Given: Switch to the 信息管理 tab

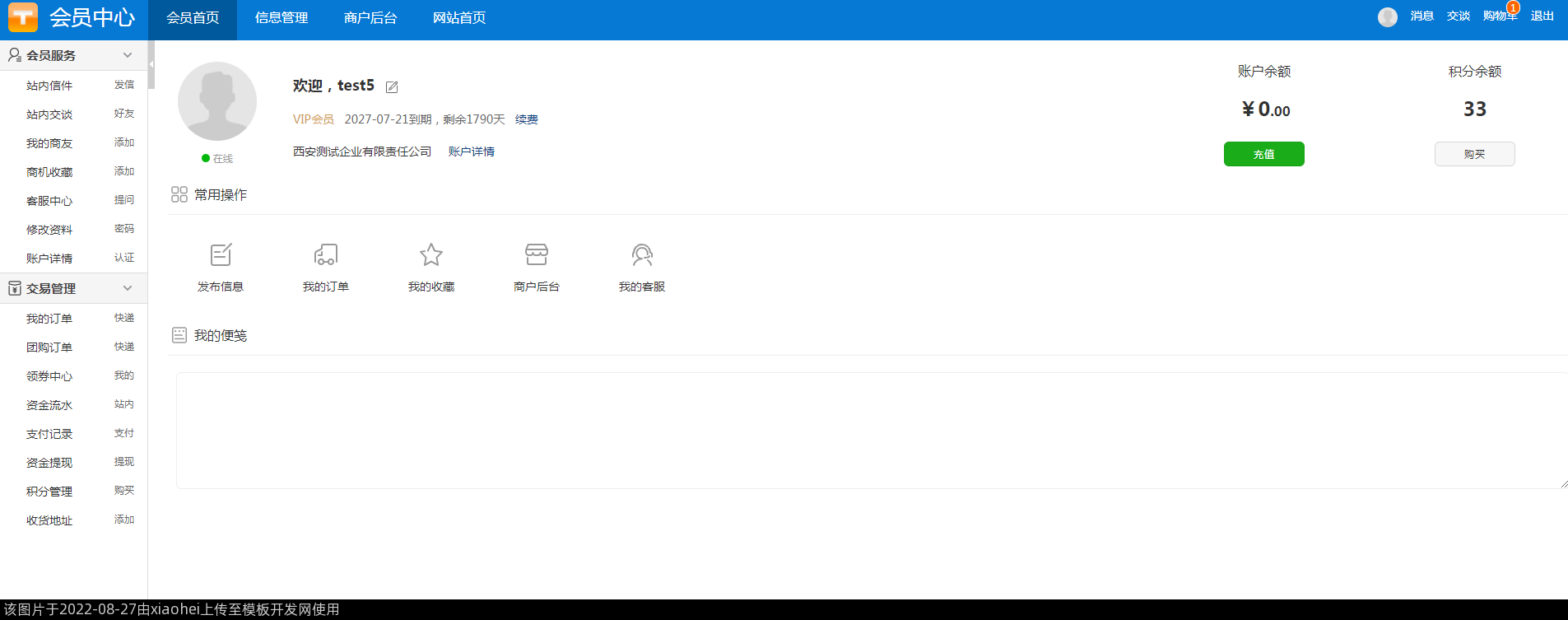Looking at the screenshot, I should [281, 18].
